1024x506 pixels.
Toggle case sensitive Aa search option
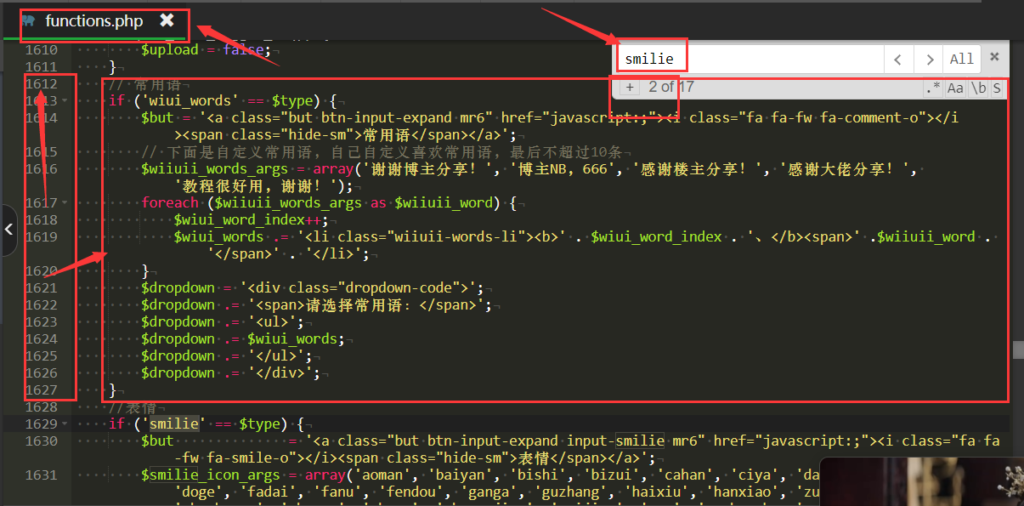[955, 88]
